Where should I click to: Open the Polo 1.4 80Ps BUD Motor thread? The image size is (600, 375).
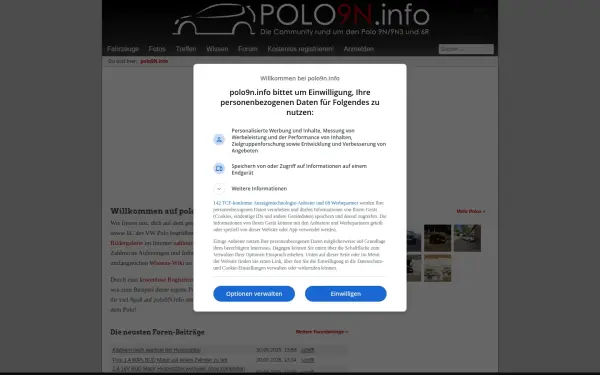(170, 360)
